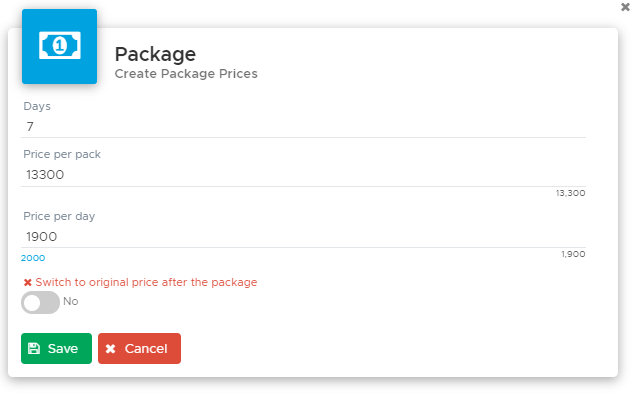Click the white X icon on Cancel
Image resolution: width=636 pixels, height=395 pixels.
[x=110, y=349]
